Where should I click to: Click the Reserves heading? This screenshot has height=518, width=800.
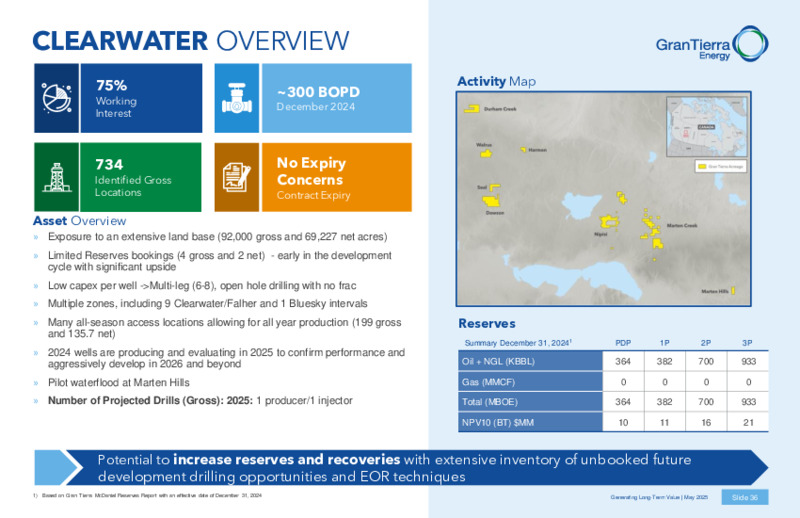point(487,324)
